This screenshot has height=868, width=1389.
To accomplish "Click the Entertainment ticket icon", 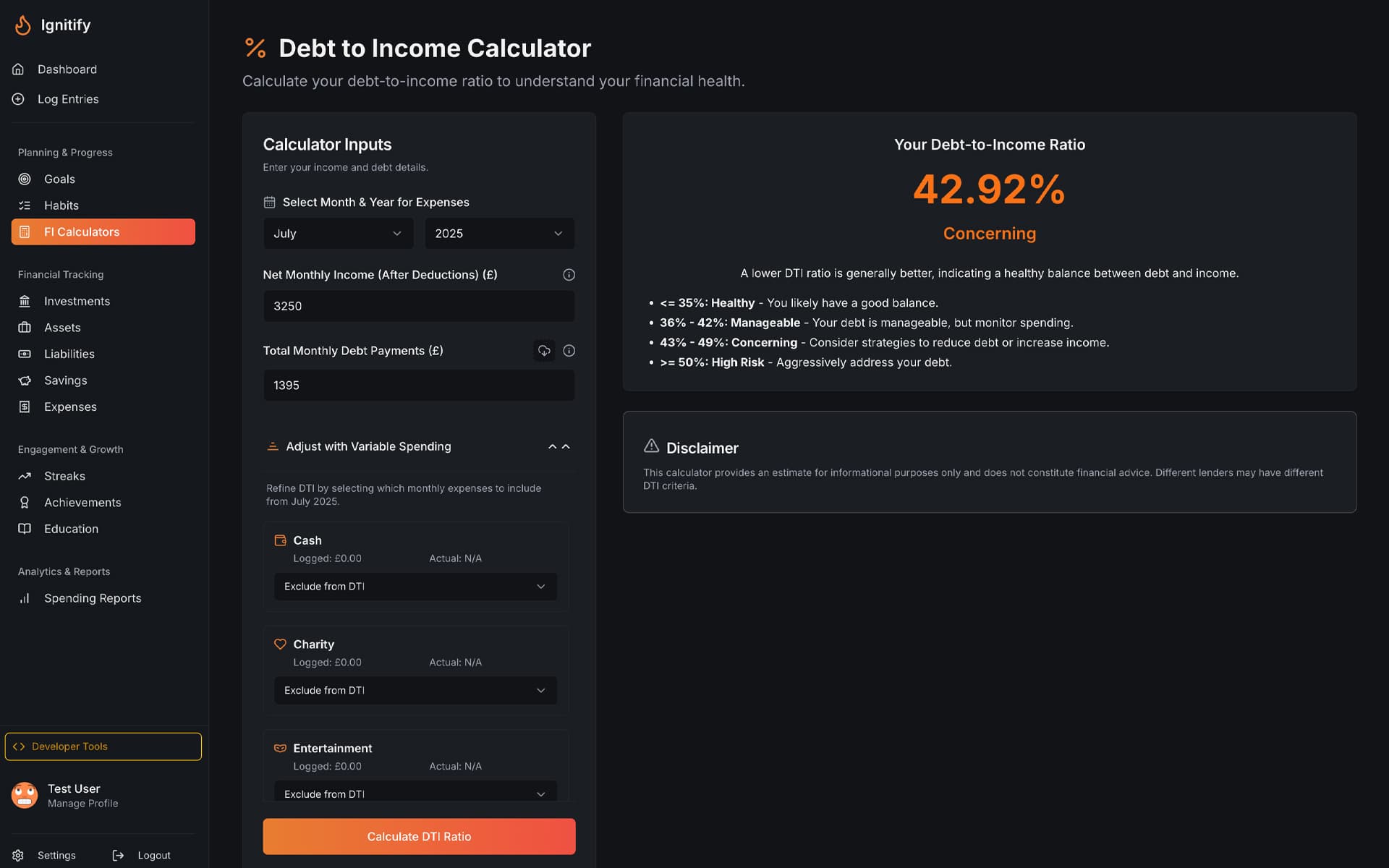I will (x=280, y=748).
